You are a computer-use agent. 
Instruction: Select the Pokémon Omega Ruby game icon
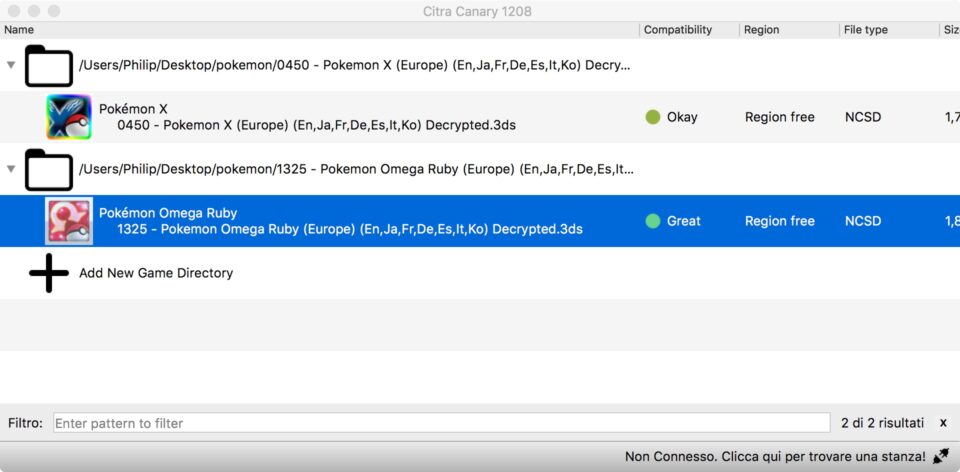coord(69,221)
